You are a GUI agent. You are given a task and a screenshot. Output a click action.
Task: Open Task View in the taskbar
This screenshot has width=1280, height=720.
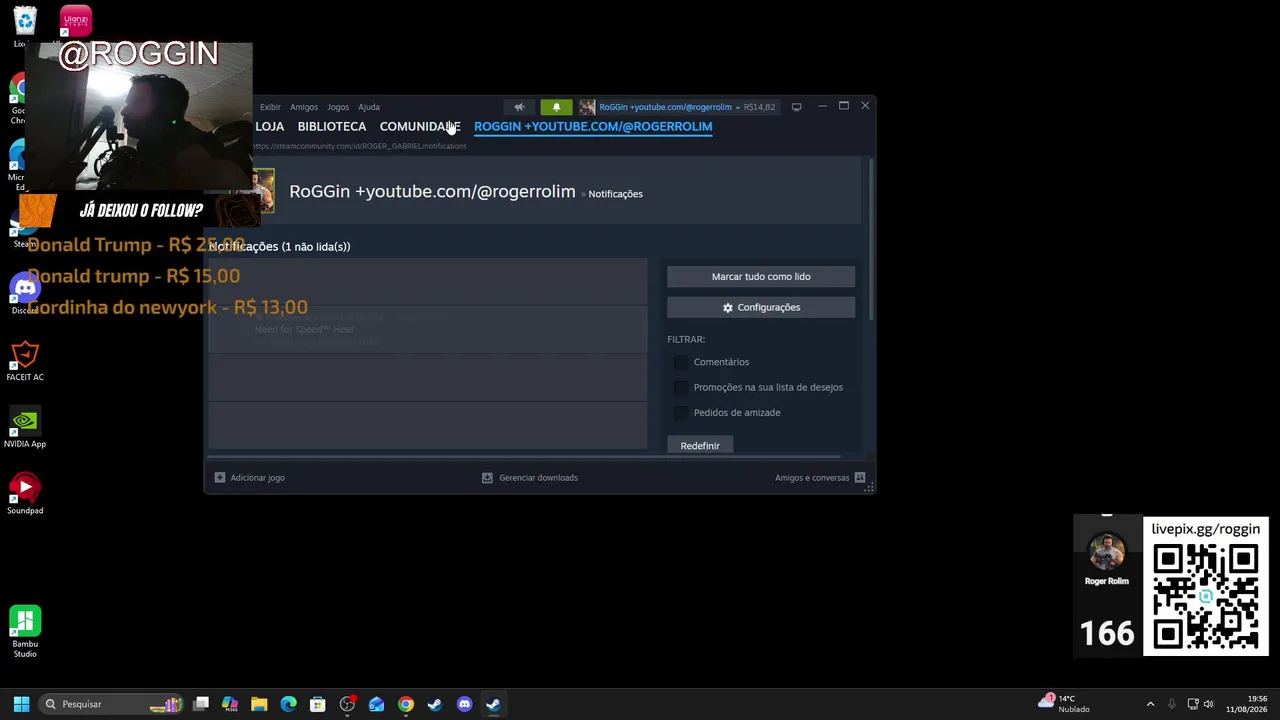point(201,704)
